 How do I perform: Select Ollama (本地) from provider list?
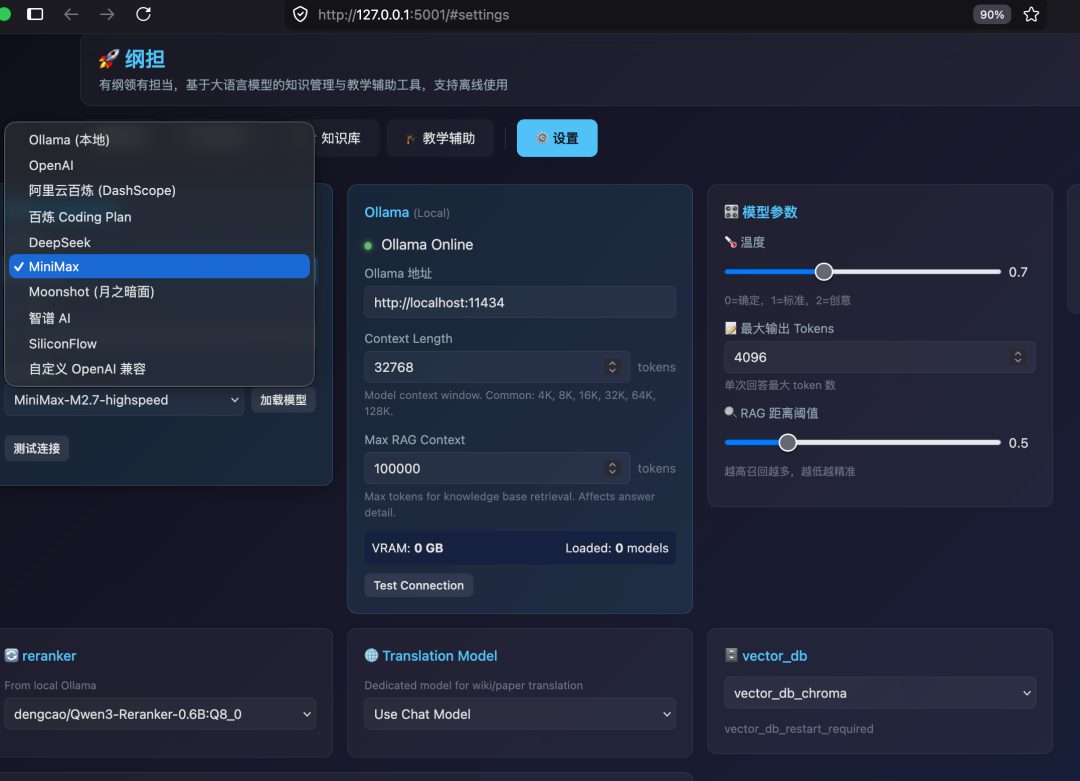tap(159, 140)
